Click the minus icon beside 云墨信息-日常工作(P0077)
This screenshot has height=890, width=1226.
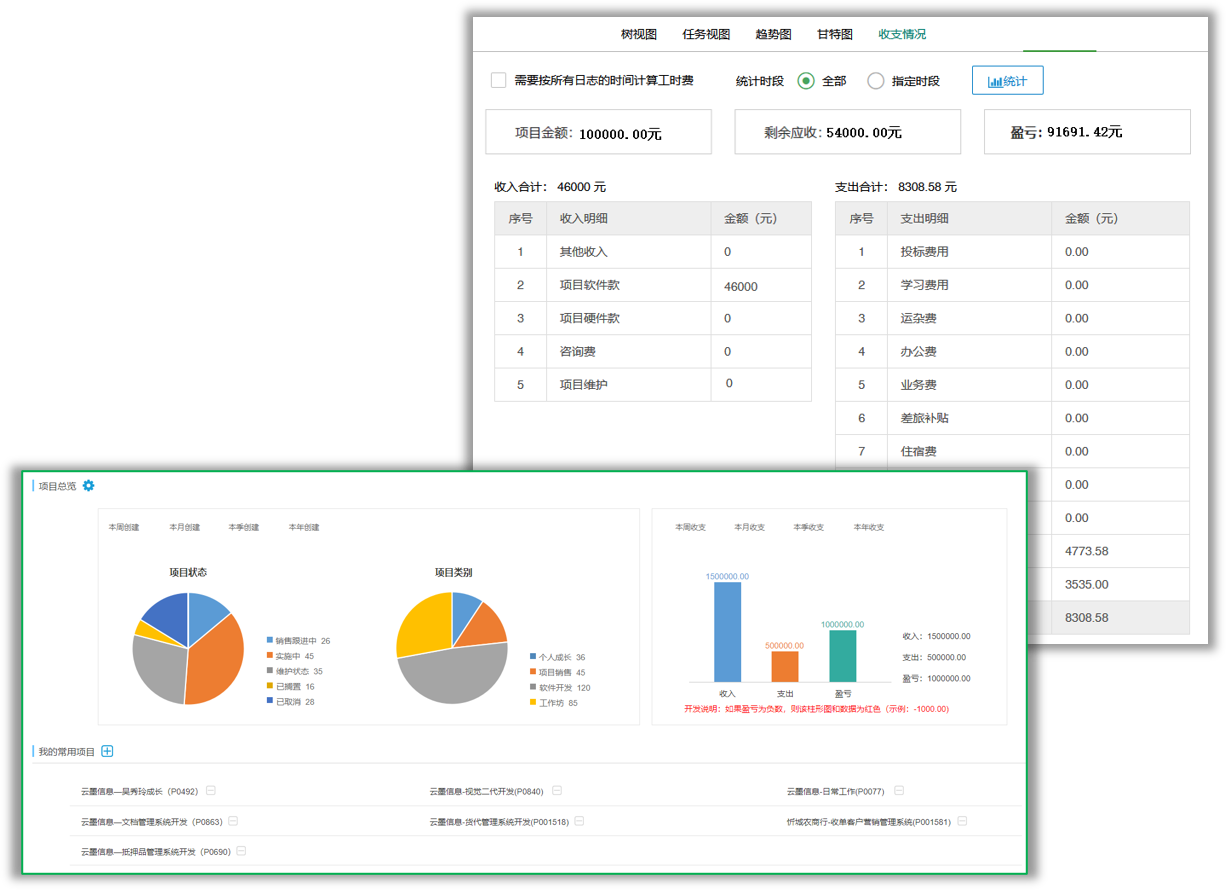point(899,790)
